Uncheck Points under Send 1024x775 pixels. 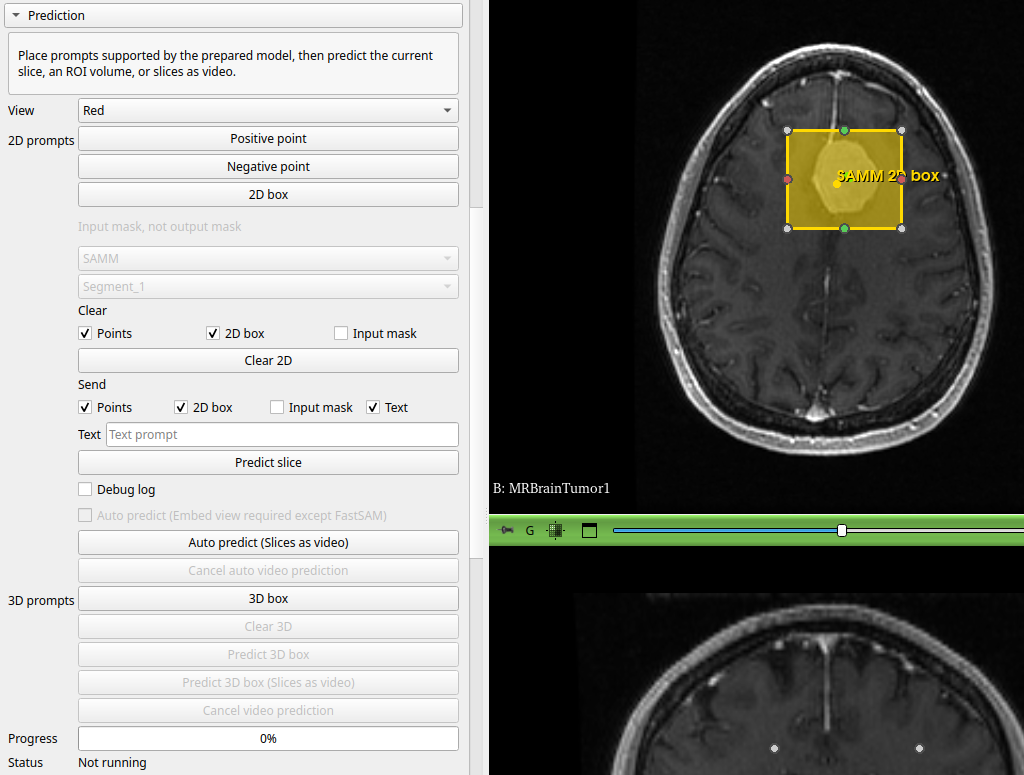click(x=85, y=407)
